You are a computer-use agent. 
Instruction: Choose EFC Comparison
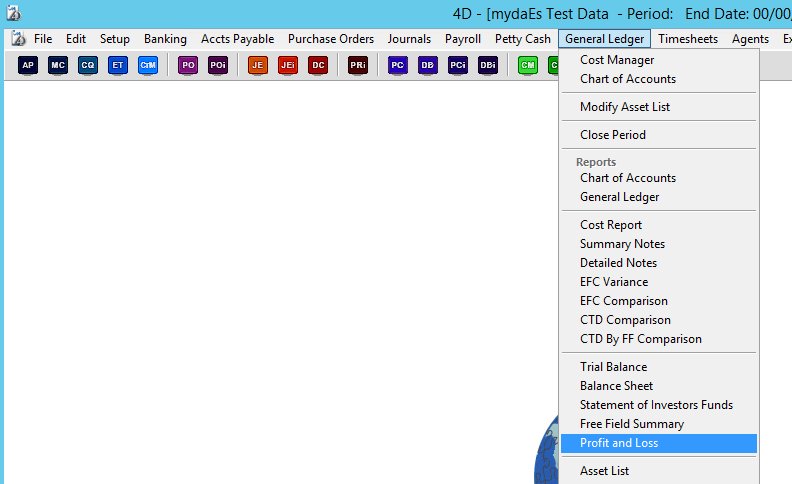pyautogui.click(x=659, y=301)
